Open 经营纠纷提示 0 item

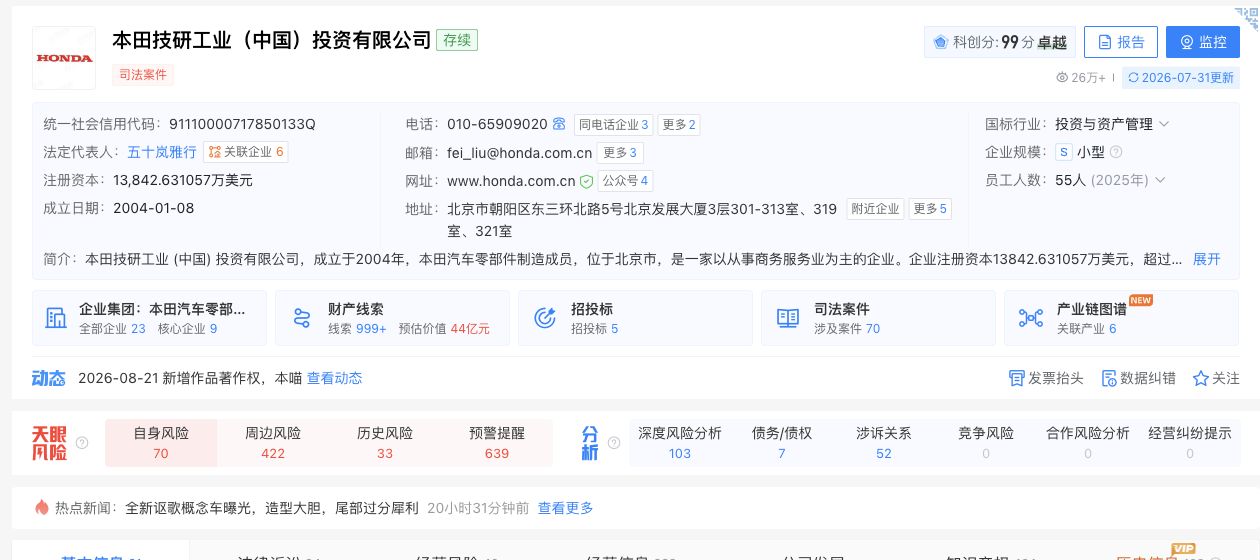pyautogui.click(x=1190, y=443)
